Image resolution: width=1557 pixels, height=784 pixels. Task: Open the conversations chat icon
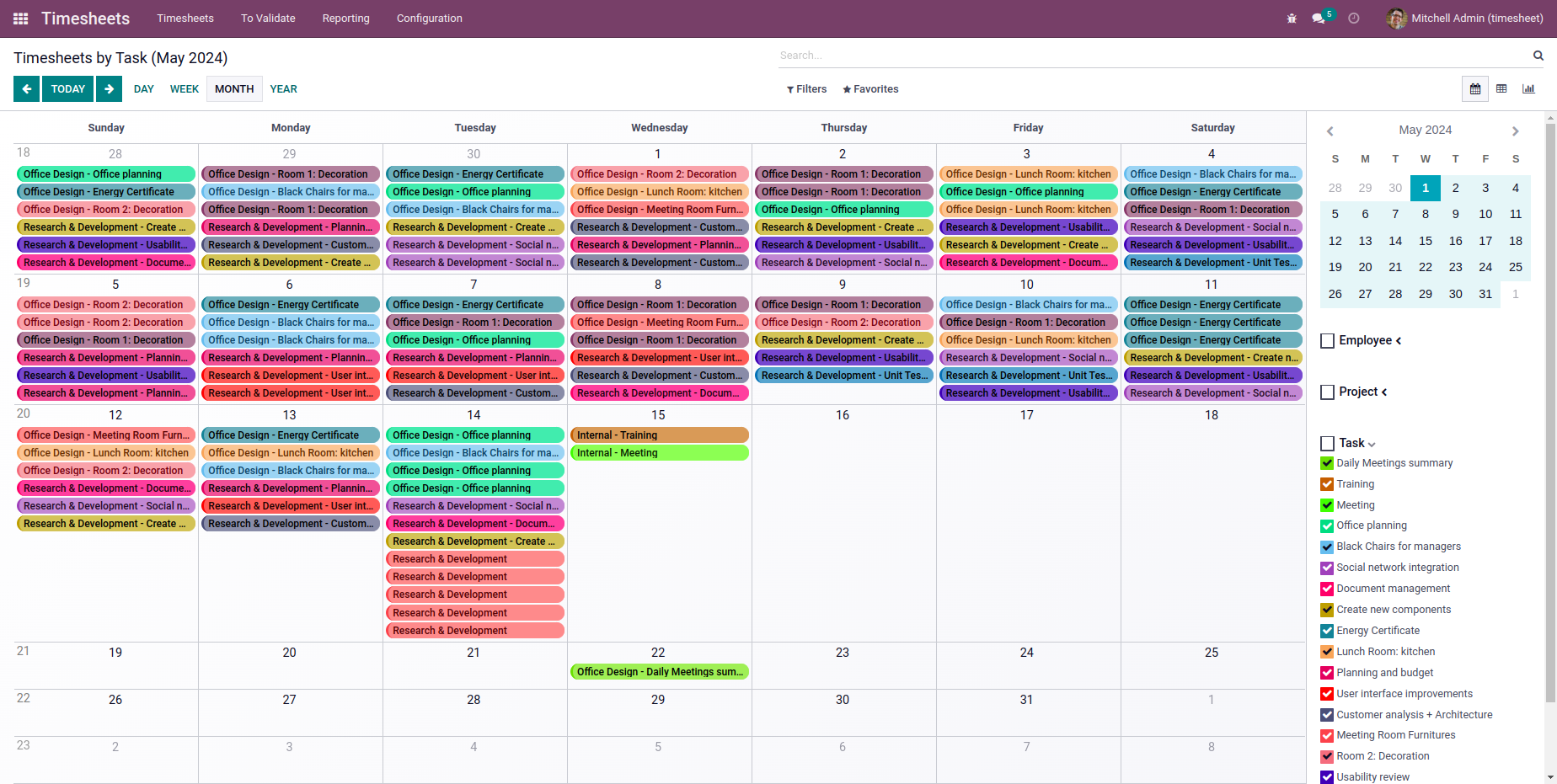[x=1319, y=19]
